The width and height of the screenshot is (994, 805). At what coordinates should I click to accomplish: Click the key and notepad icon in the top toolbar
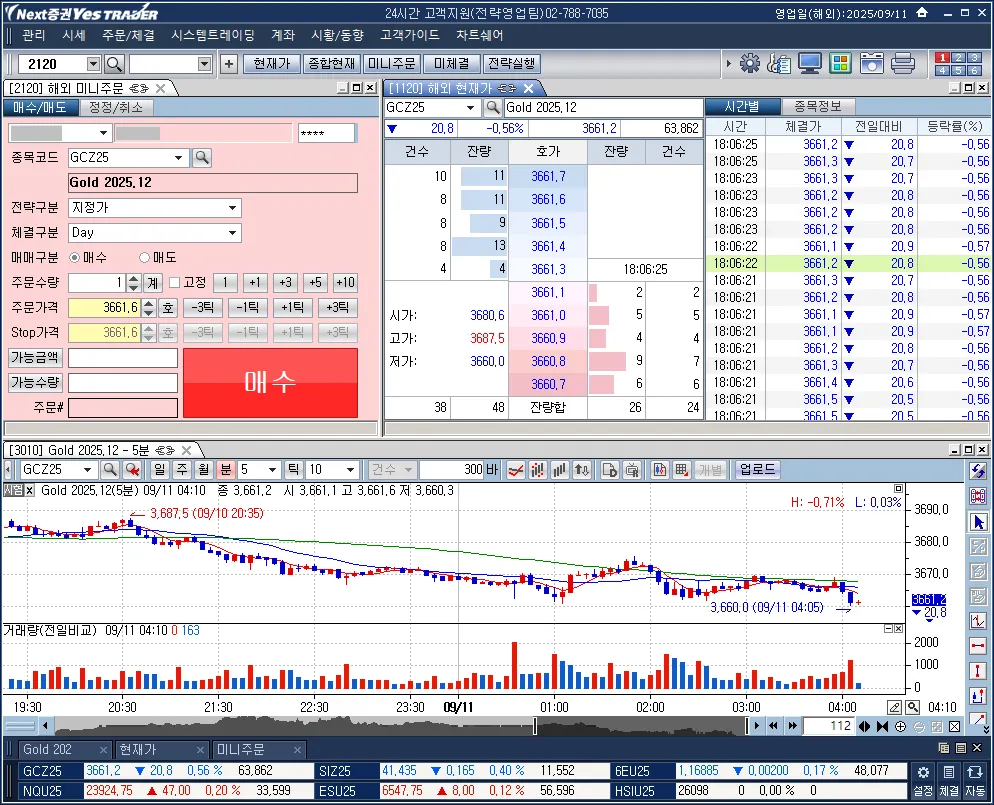click(x=778, y=63)
